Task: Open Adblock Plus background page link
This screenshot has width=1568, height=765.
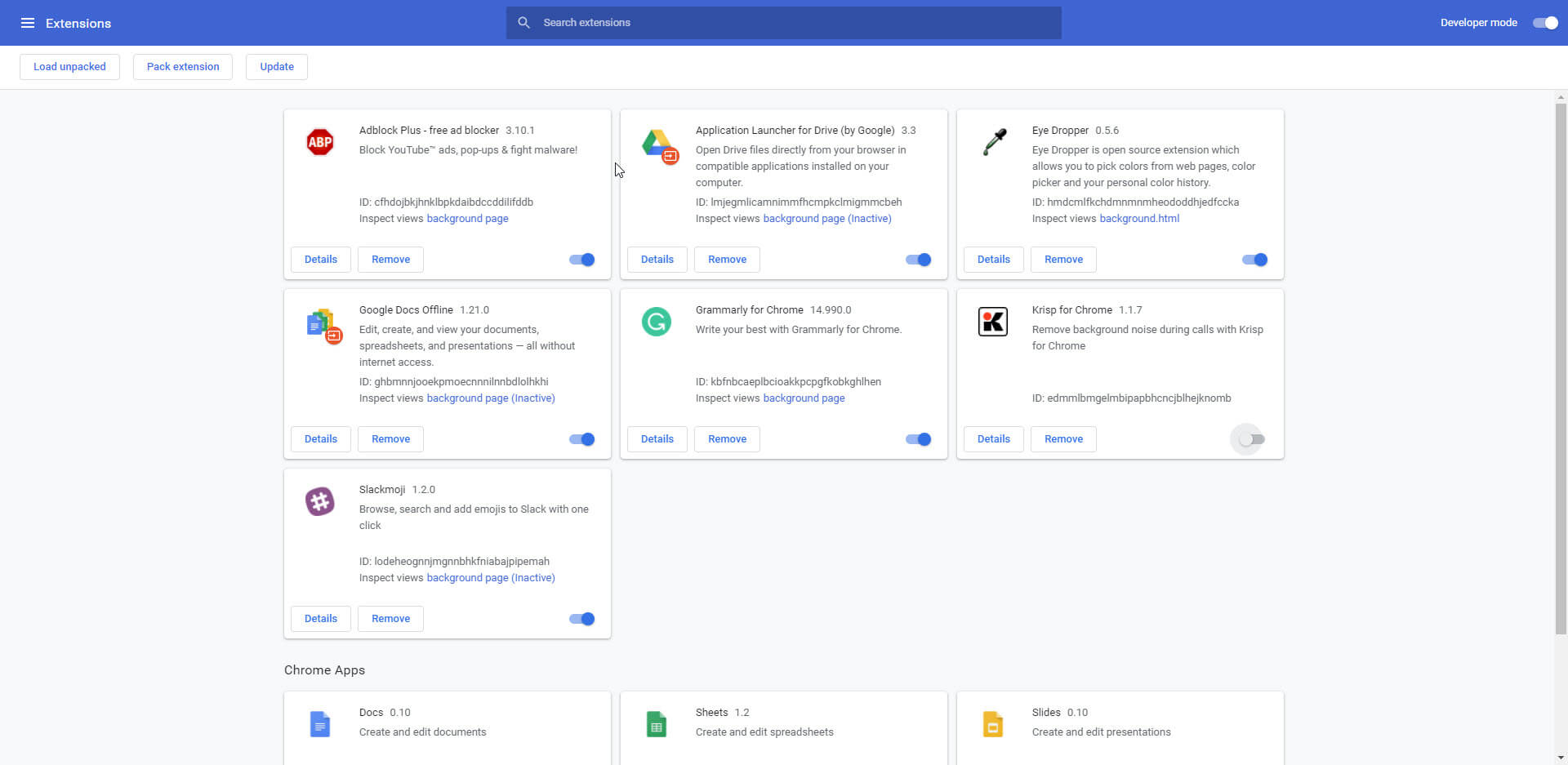Action: (467, 219)
